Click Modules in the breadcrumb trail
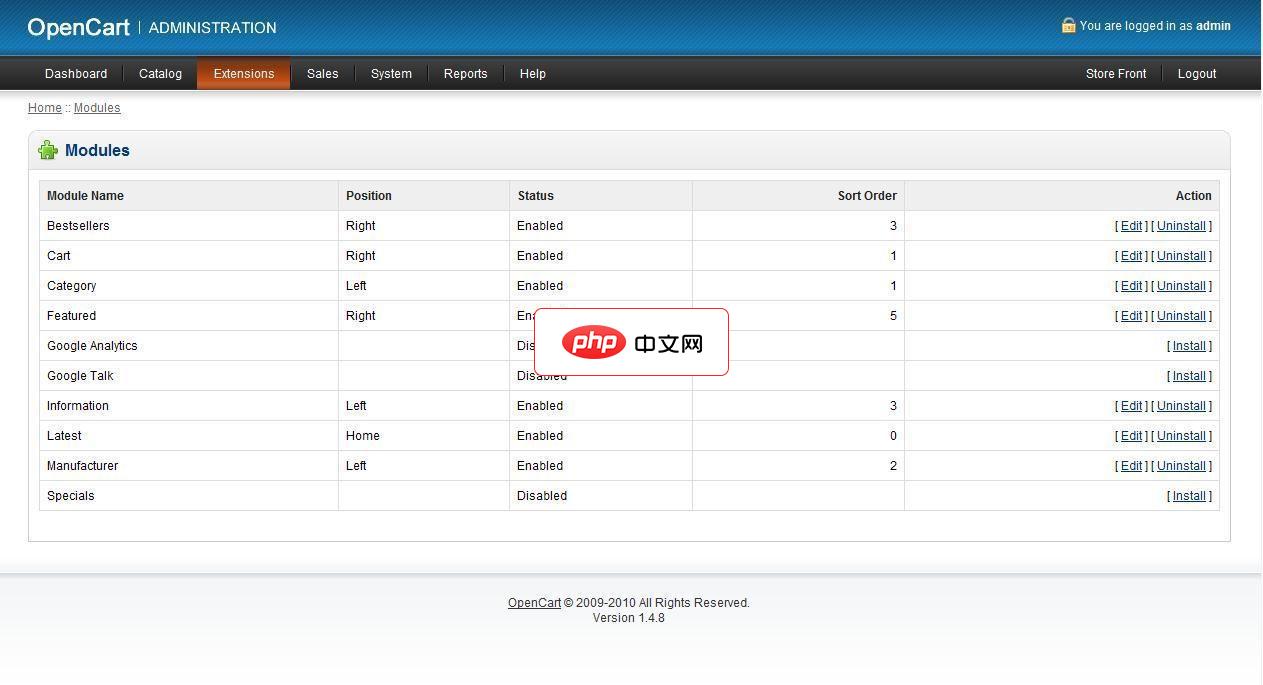 [x=96, y=108]
